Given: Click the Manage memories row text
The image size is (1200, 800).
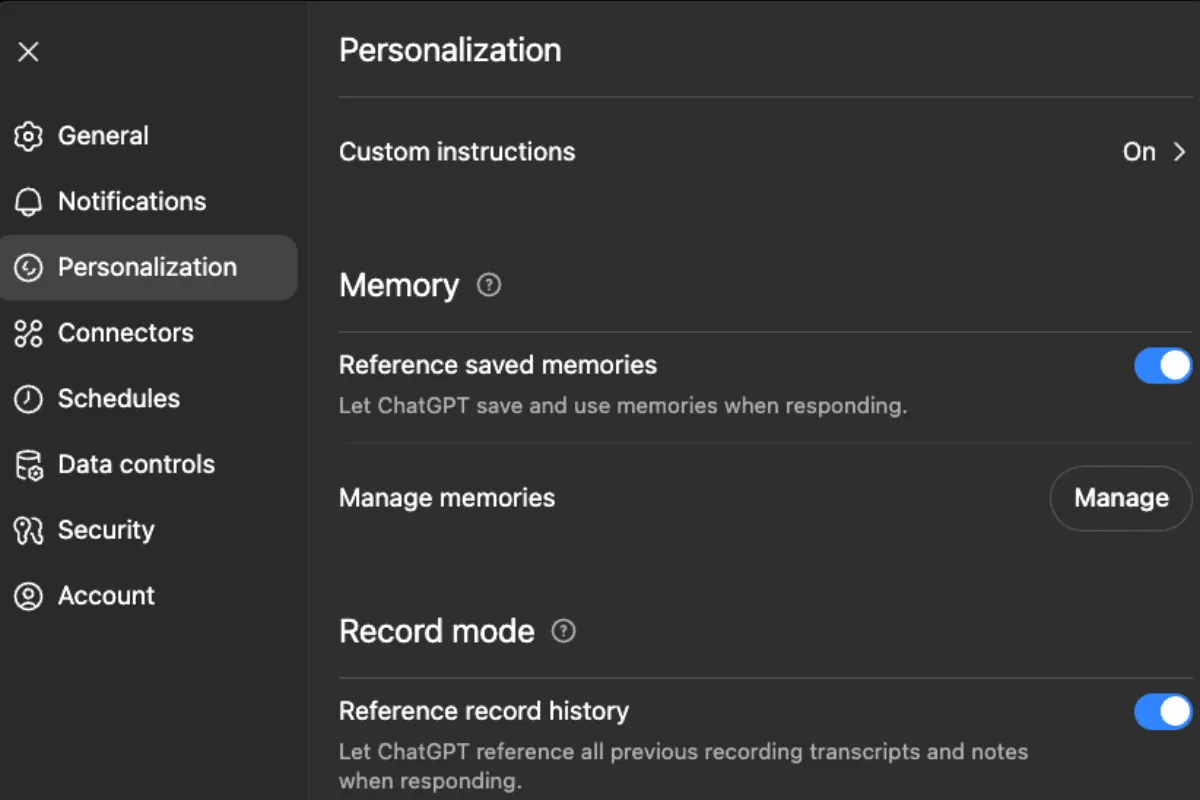Looking at the screenshot, I should tap(447, 498).
